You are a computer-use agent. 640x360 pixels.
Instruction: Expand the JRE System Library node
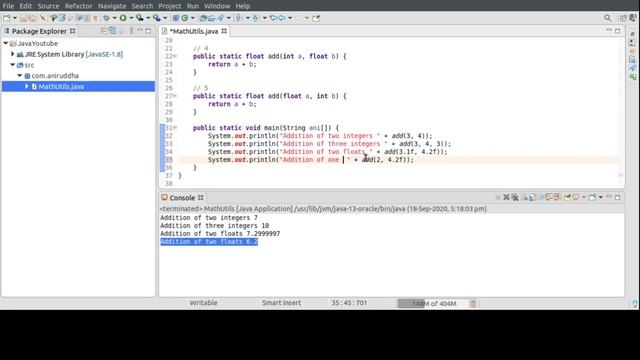click(x=12, y=54)
